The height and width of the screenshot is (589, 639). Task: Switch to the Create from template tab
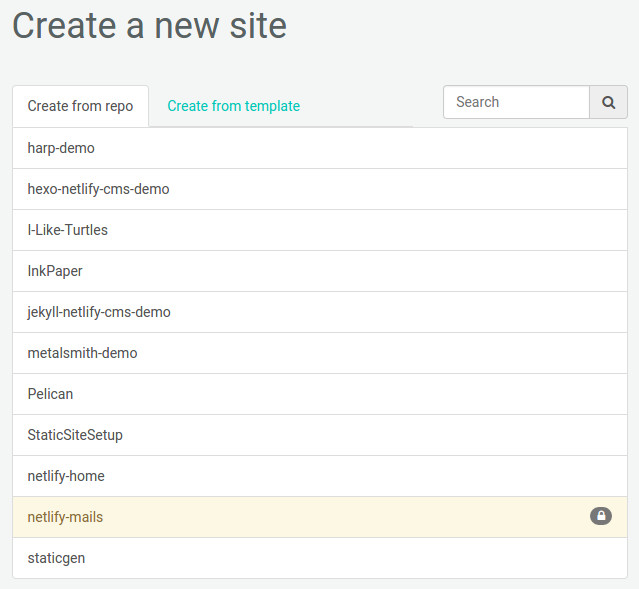[x=233, y=106]
